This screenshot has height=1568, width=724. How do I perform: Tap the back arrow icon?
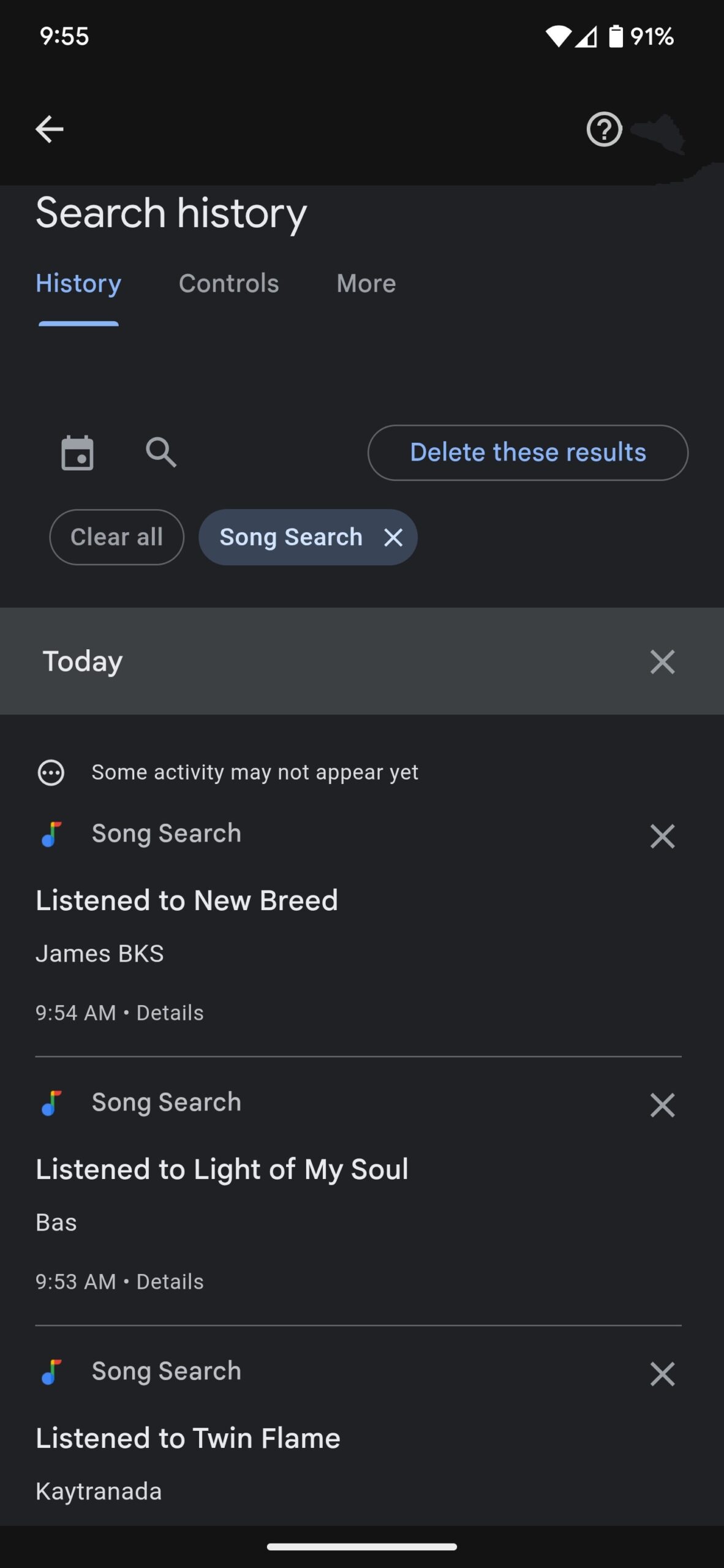click(x=50, y=129)
